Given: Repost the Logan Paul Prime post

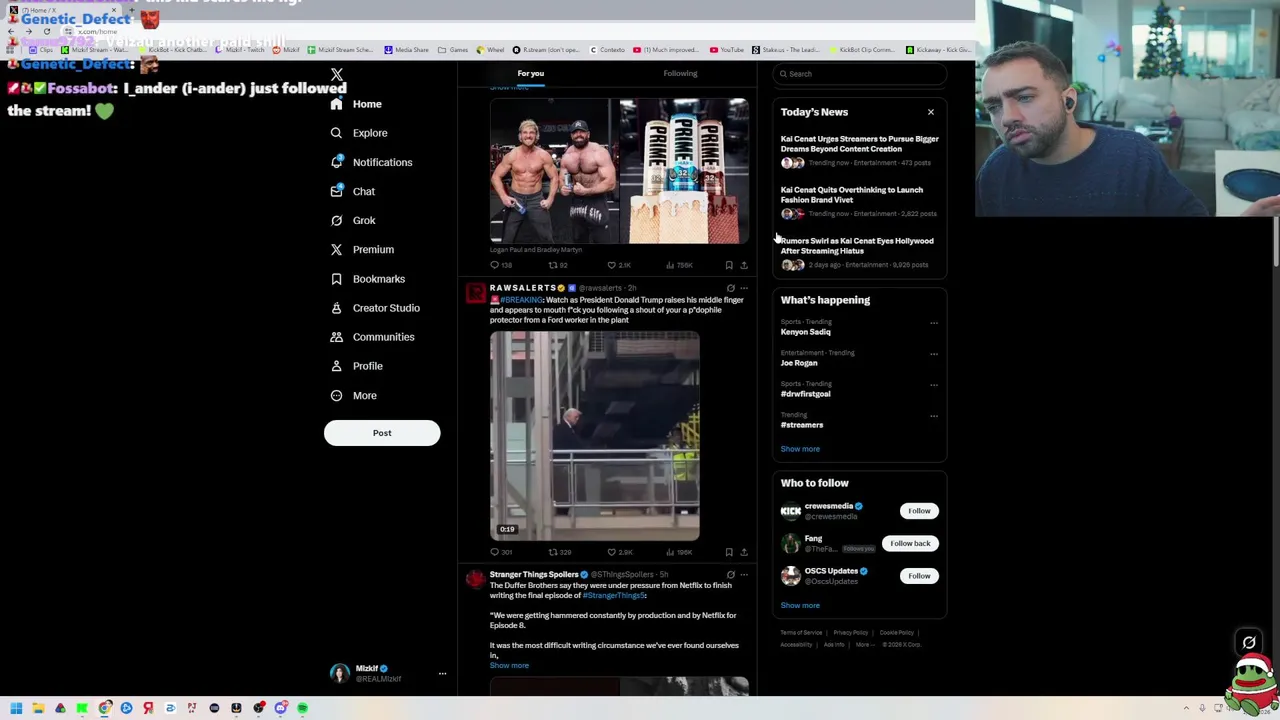Looking at the screenshot, I should point(558,265).
